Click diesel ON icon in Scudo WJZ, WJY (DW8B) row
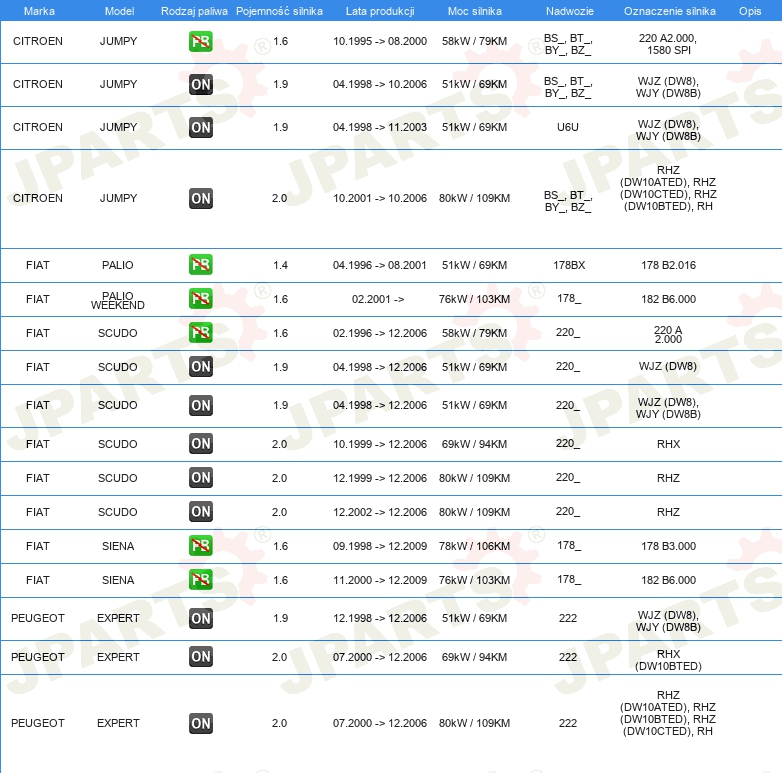This screenshot has width=782, height=773. 201,405
